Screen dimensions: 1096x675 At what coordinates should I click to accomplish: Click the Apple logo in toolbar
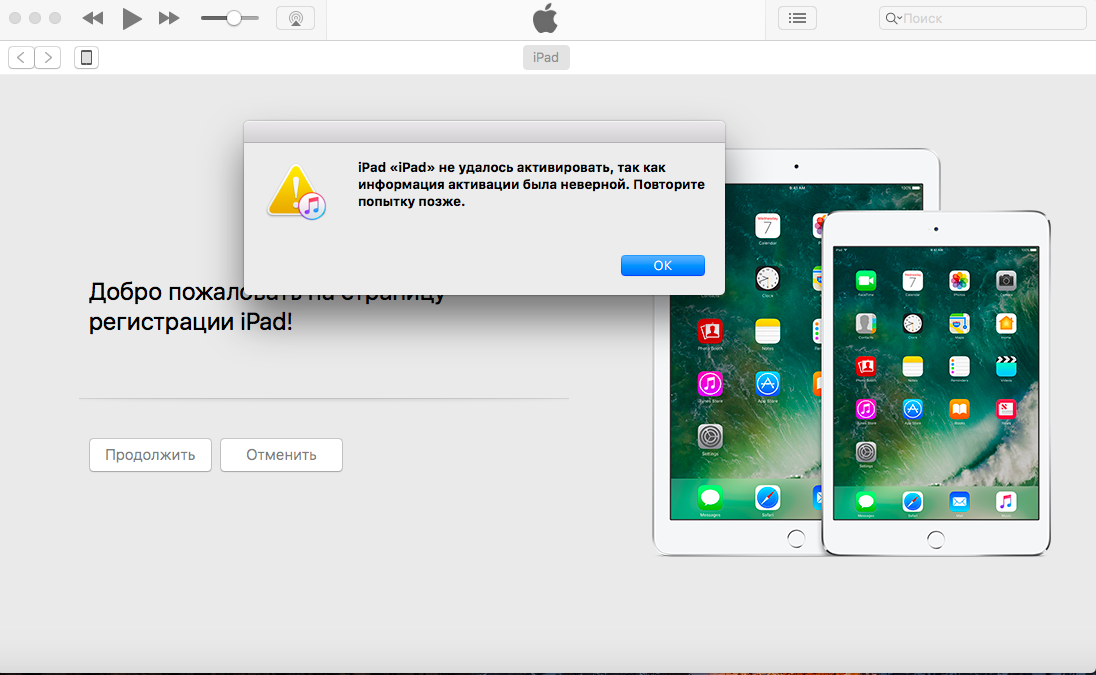545,18
